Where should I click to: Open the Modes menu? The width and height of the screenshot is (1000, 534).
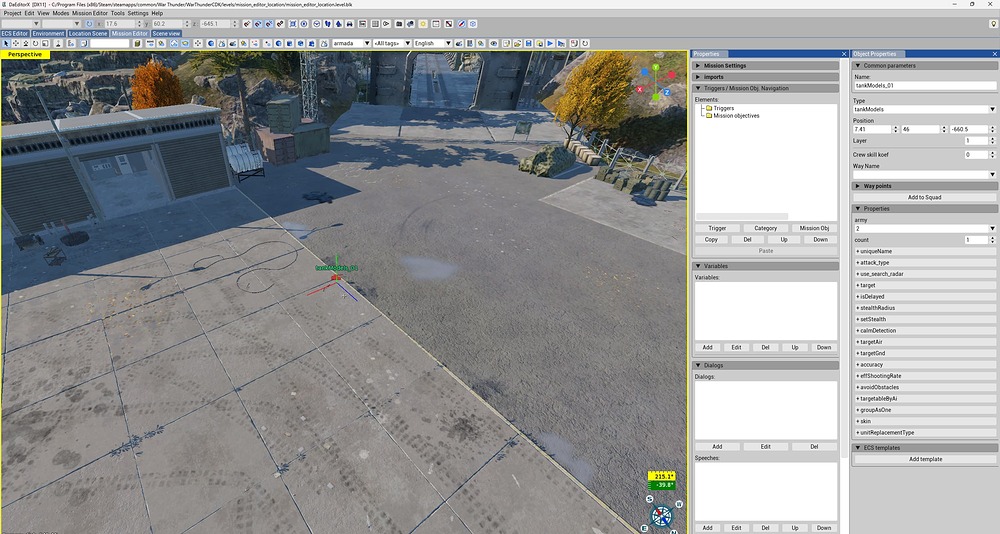[x=61, y=13]
